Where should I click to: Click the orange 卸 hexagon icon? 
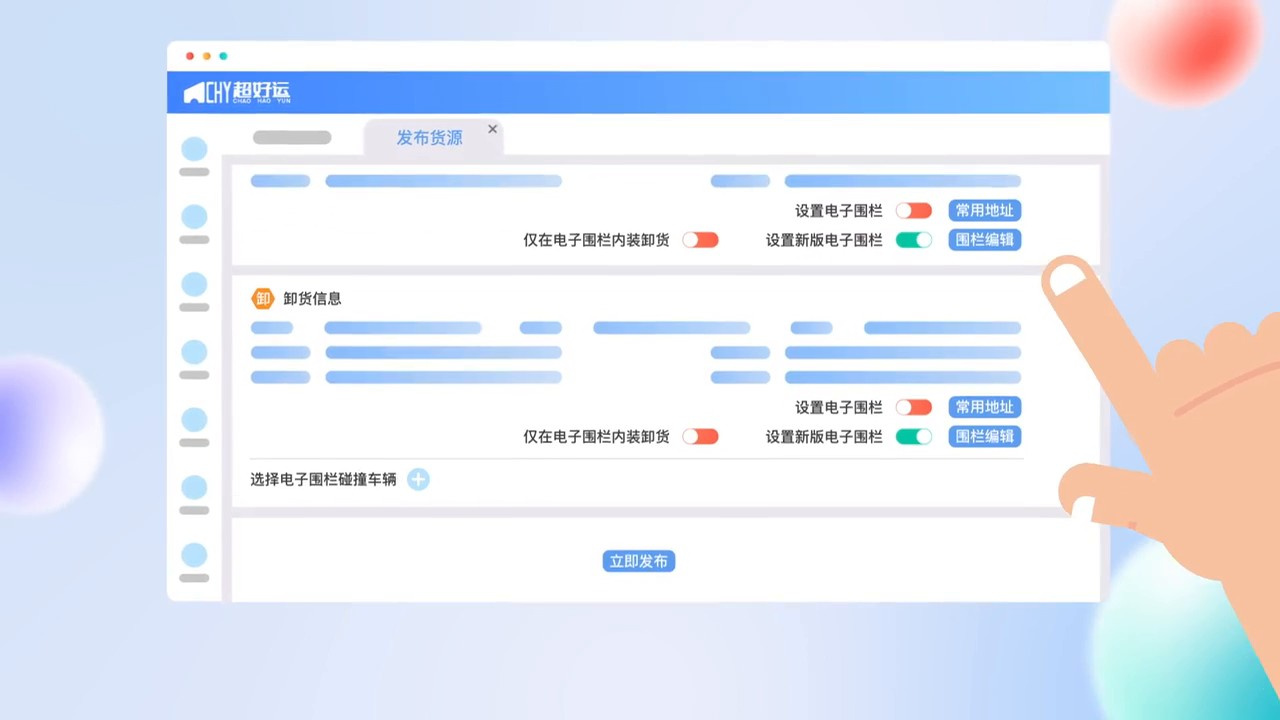click(262, 298)
